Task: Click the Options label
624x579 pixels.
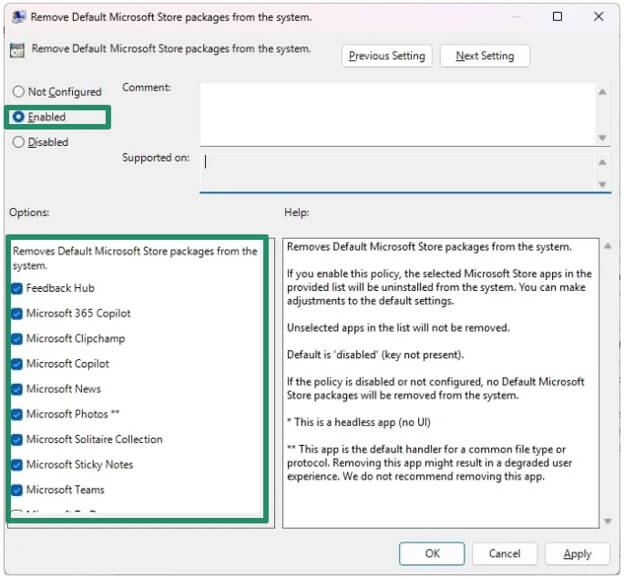Action: 29,212
